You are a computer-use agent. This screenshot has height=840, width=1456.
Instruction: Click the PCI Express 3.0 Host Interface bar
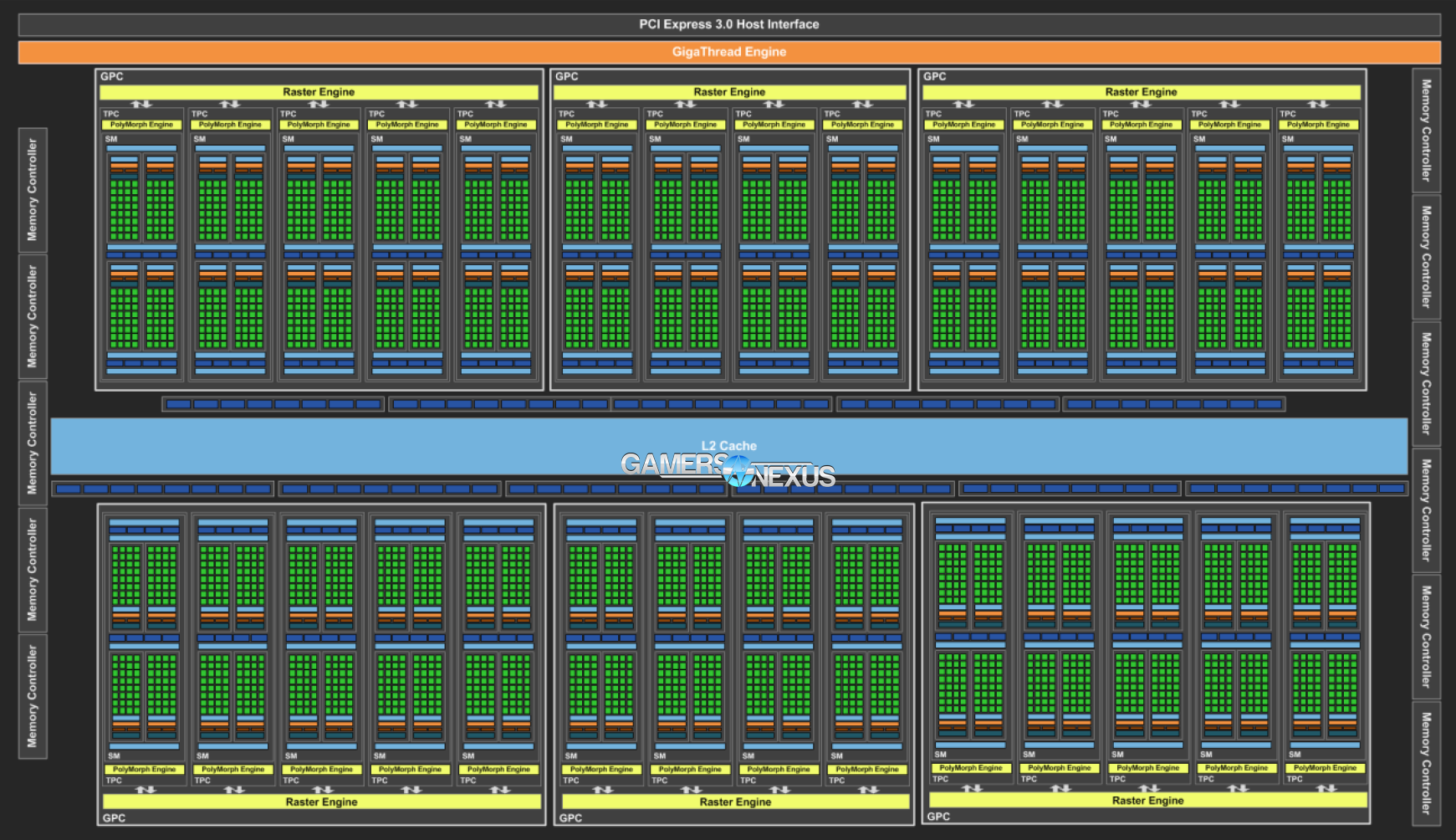click(728, 24)
